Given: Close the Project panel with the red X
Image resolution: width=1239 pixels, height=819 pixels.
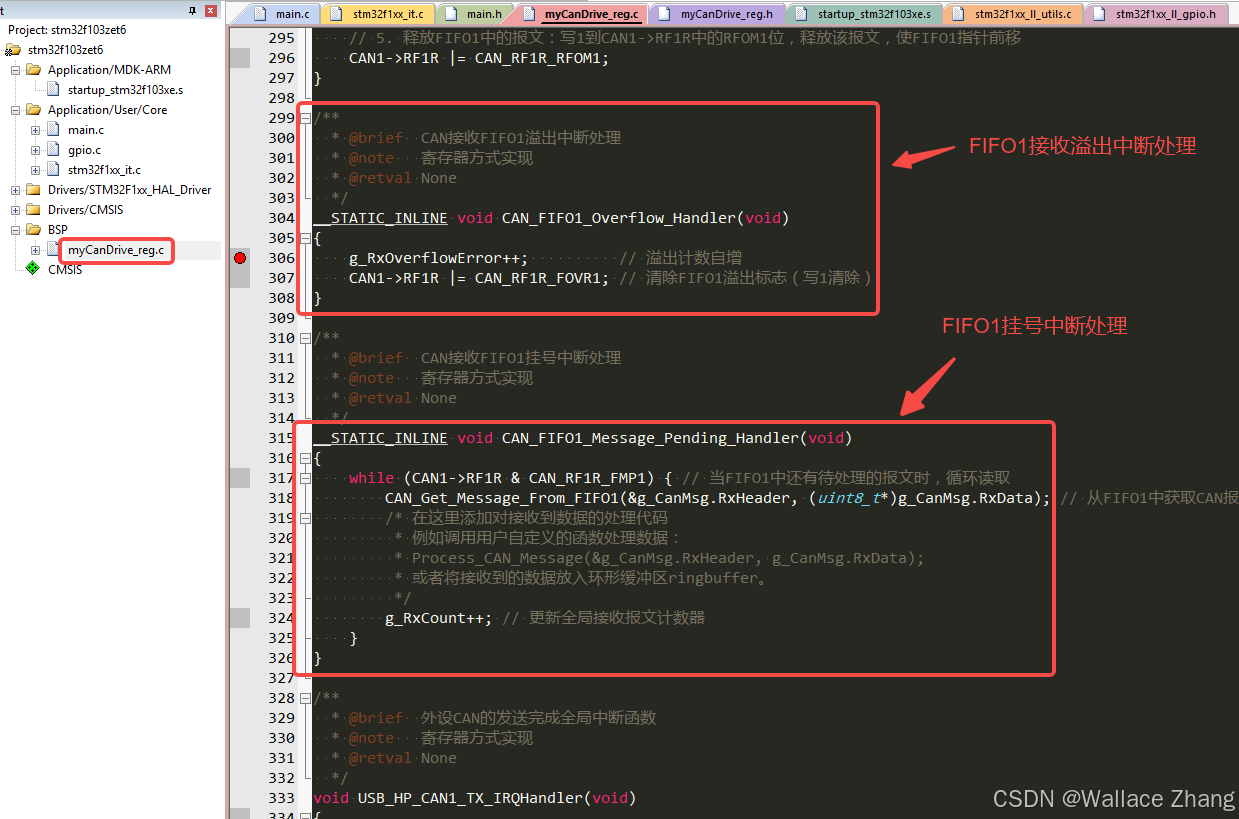Looking at the screenshot, I should 211,10.
